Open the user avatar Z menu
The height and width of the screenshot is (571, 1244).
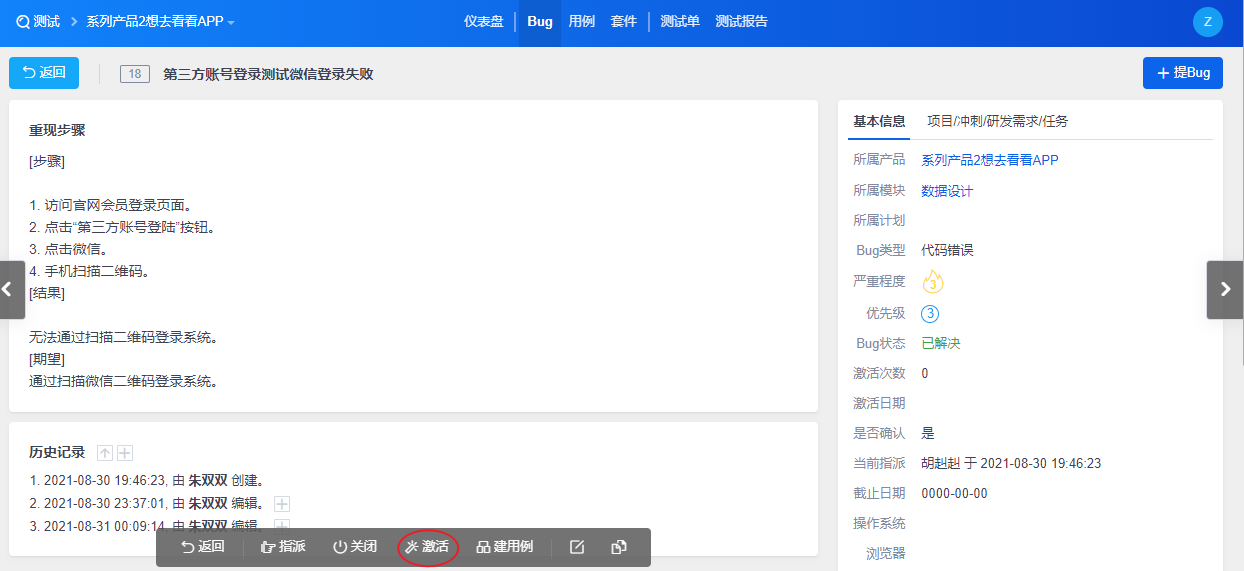point(1208,22)
